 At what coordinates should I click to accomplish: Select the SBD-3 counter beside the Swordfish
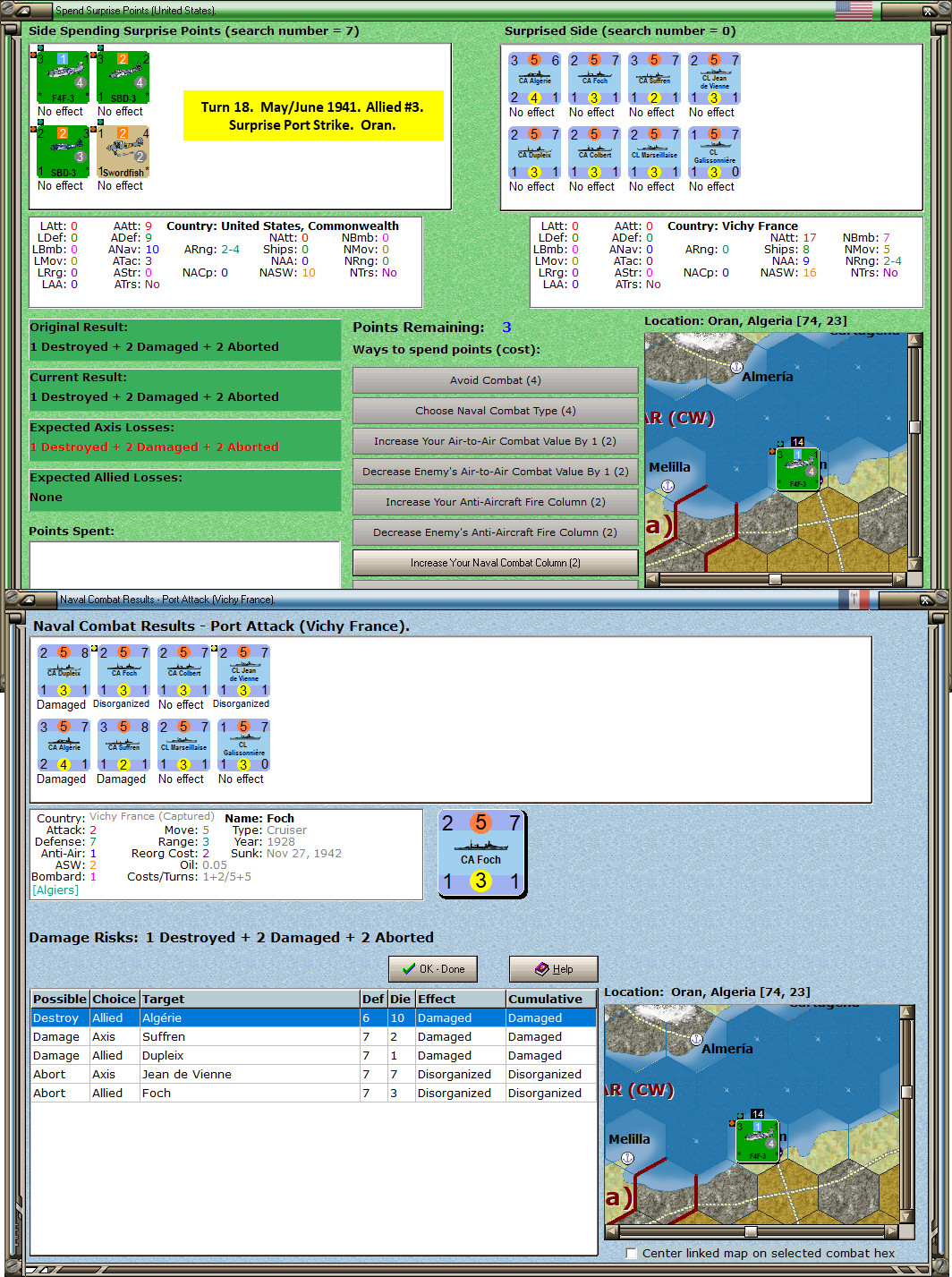tap(62, 152)
